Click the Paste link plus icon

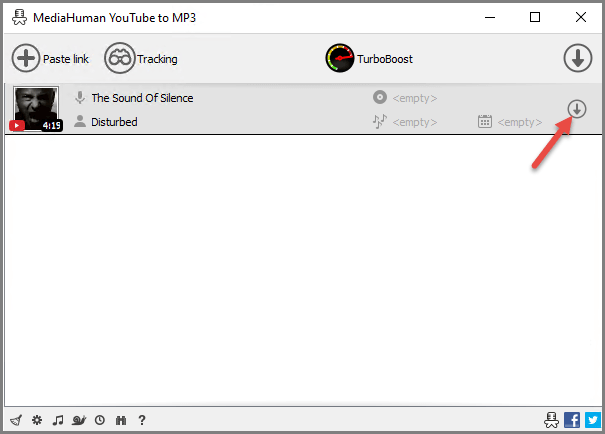26,58
